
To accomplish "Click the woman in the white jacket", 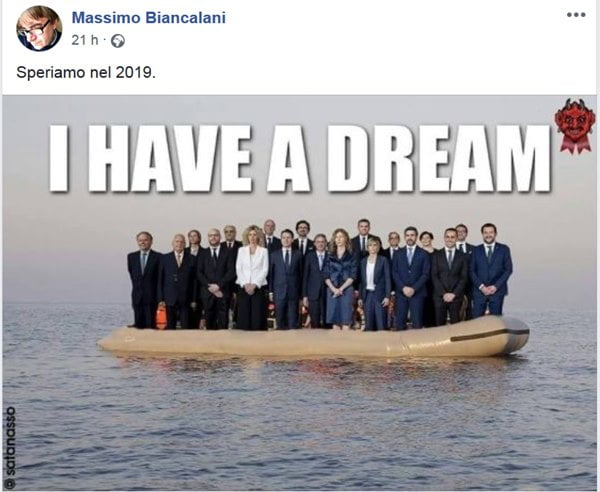I will point(252,277).
